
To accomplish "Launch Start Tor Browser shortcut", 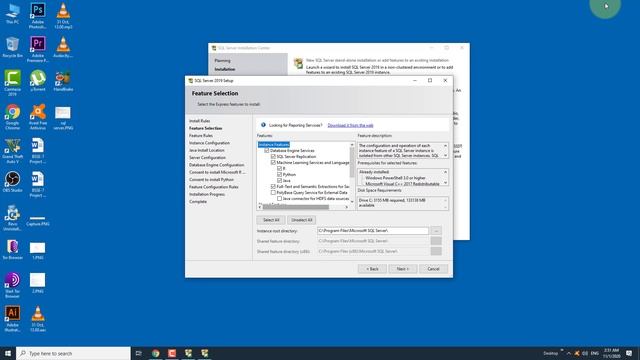I will (x=12, y=285).
